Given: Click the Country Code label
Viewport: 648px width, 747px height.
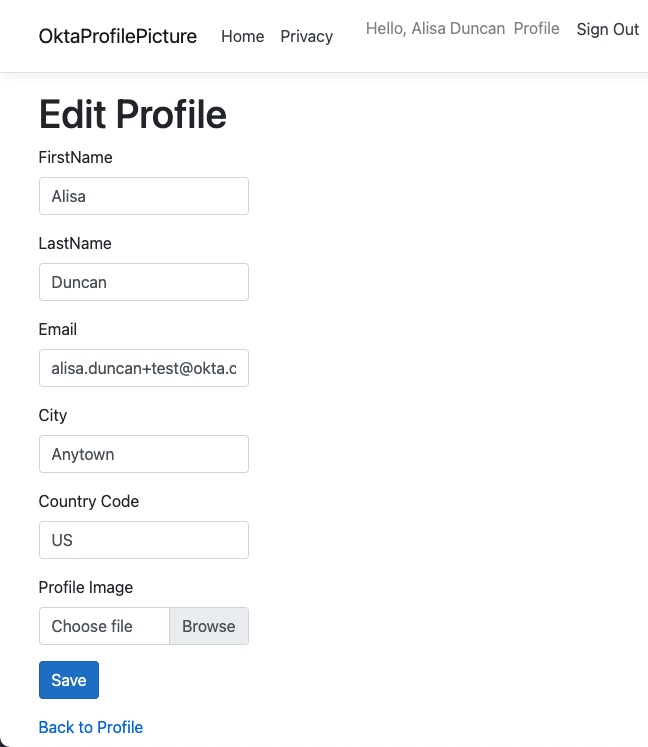Looking at the screenshot, I should 89,501.
